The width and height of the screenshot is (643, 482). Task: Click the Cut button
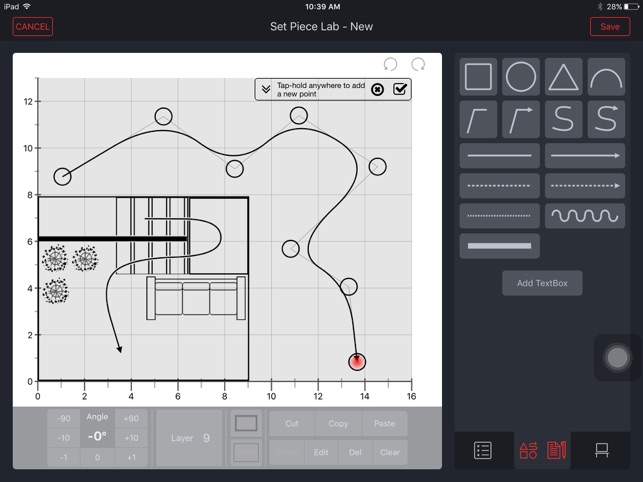click(292, 423)
